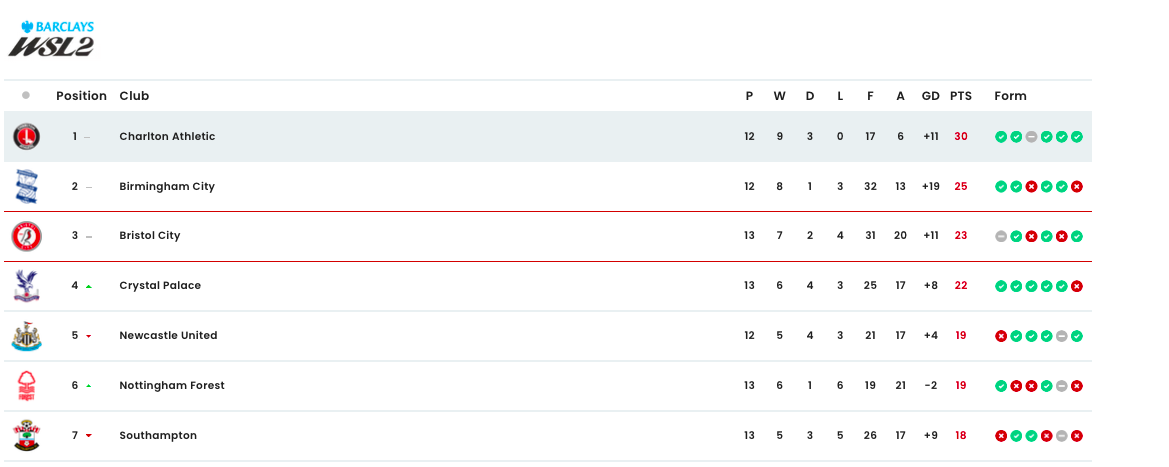Open the Southampton club crest
This screenshot has width=1169, height=467.
click(x=26, y=436)
